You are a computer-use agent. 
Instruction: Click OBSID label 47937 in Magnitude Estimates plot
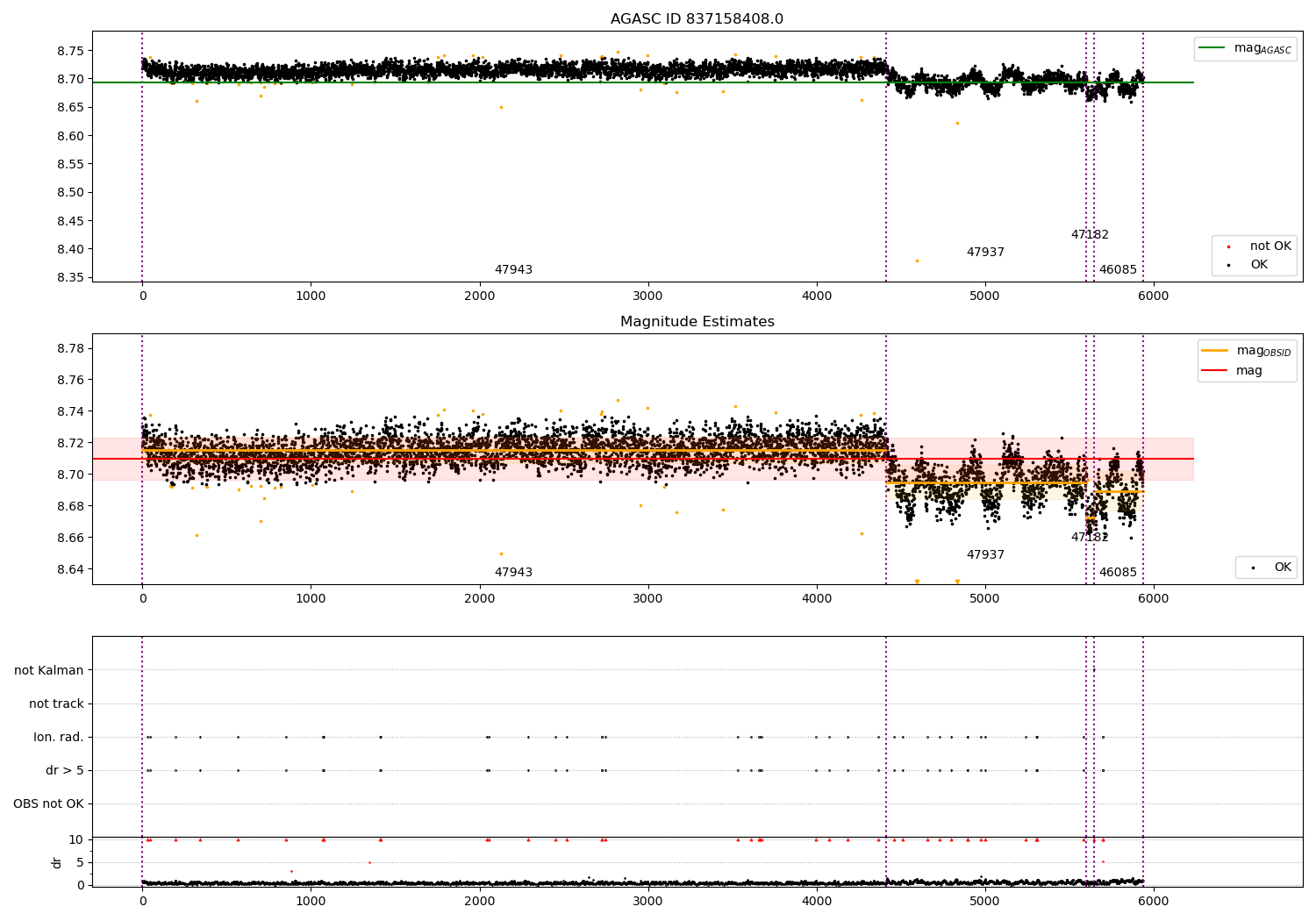tap(985, 555)
